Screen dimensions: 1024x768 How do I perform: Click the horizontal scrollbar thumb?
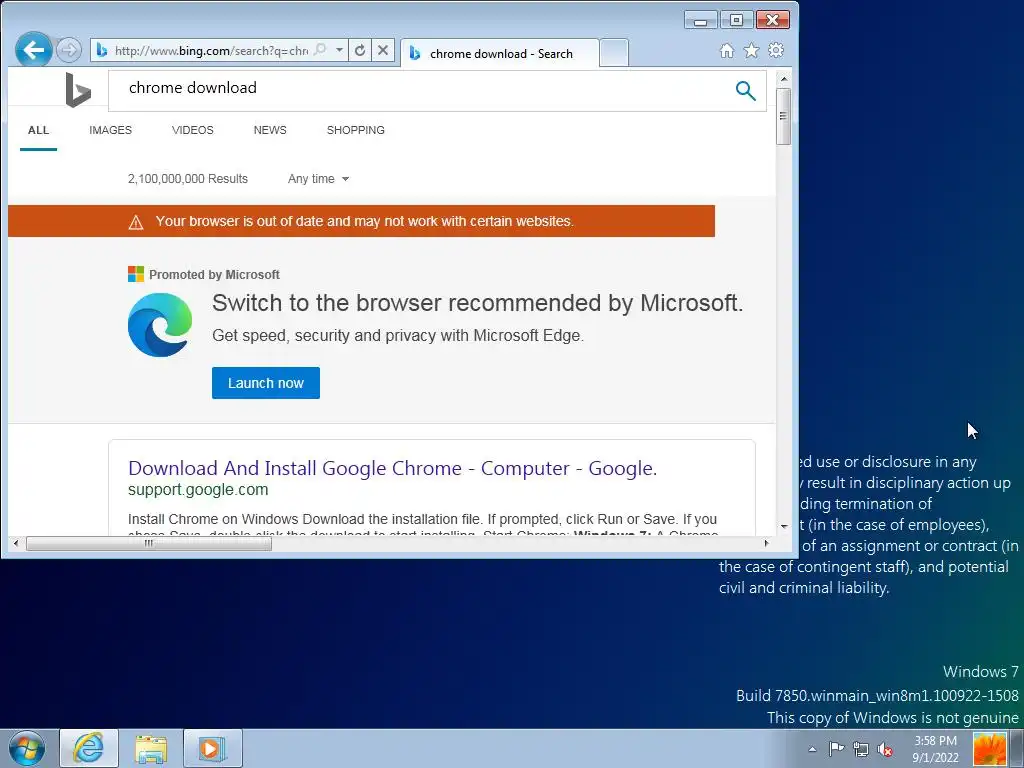[149, 543]
